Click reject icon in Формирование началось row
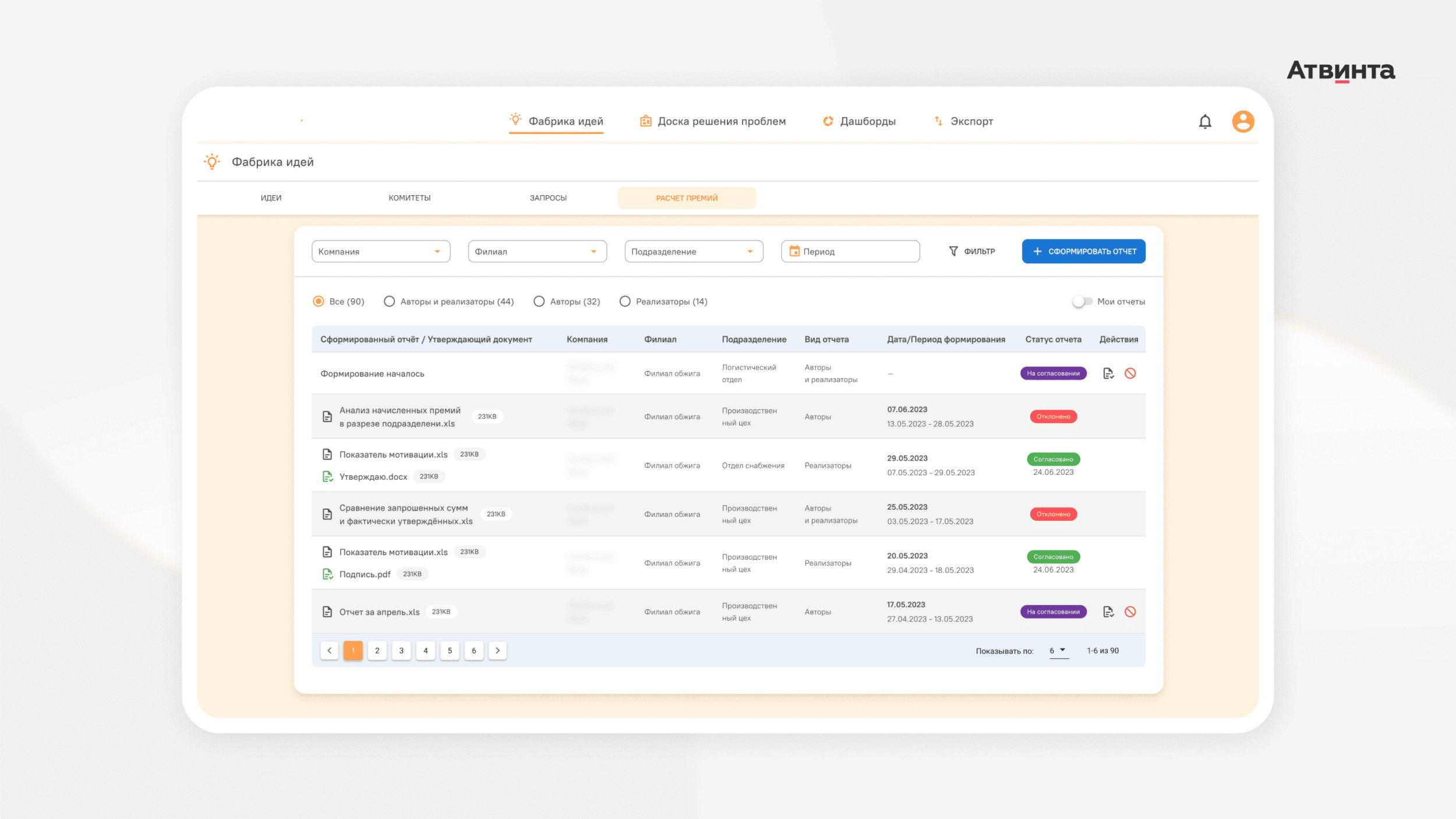The image size is (1456, 819). pos(1130,373)
